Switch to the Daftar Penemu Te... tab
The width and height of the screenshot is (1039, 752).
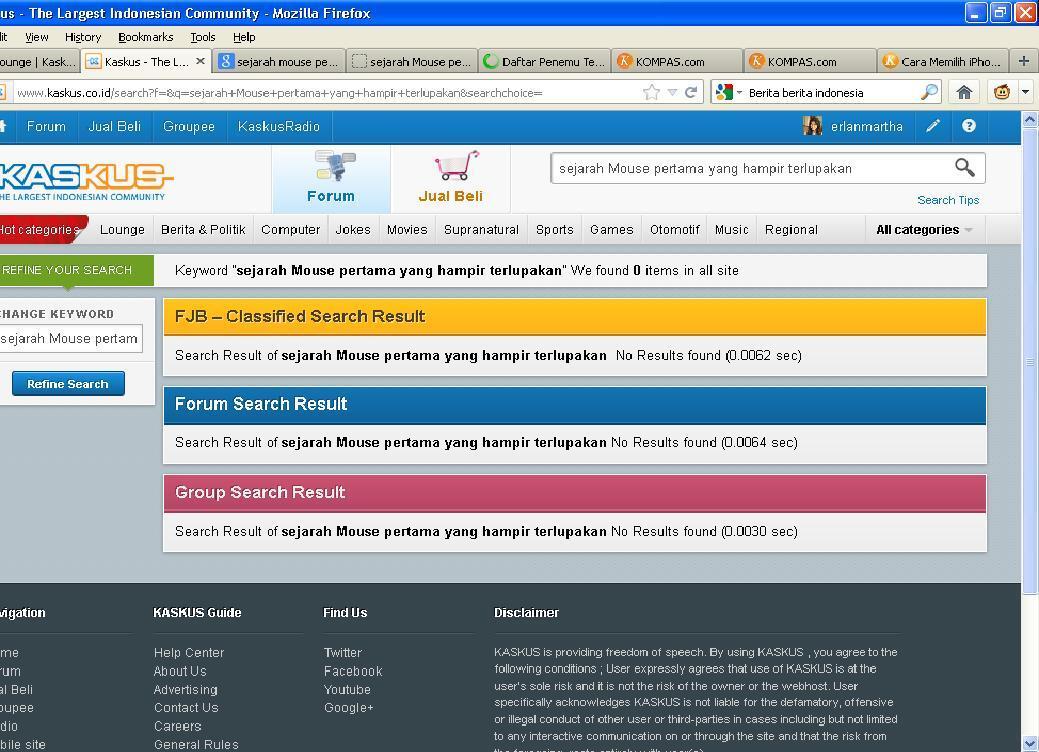544,62
